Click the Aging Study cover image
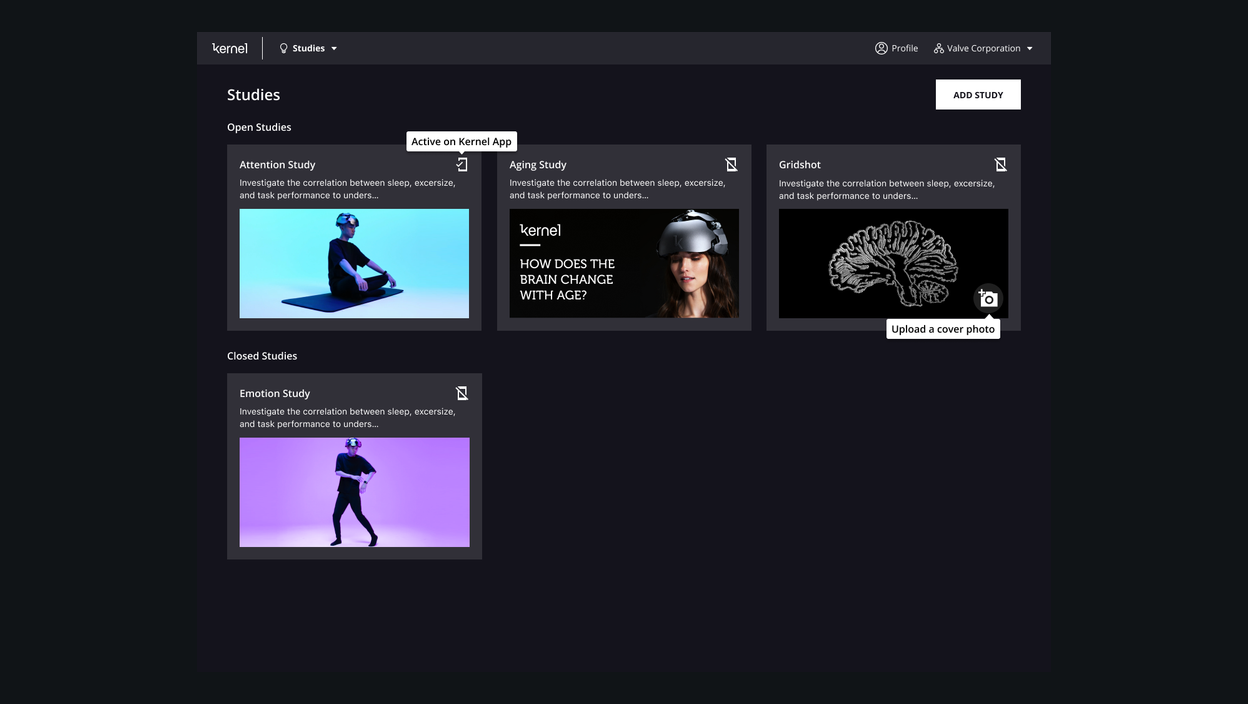The width and height of the screenshot is (1248, 704). pyautogui.click(x=624, y=264)
